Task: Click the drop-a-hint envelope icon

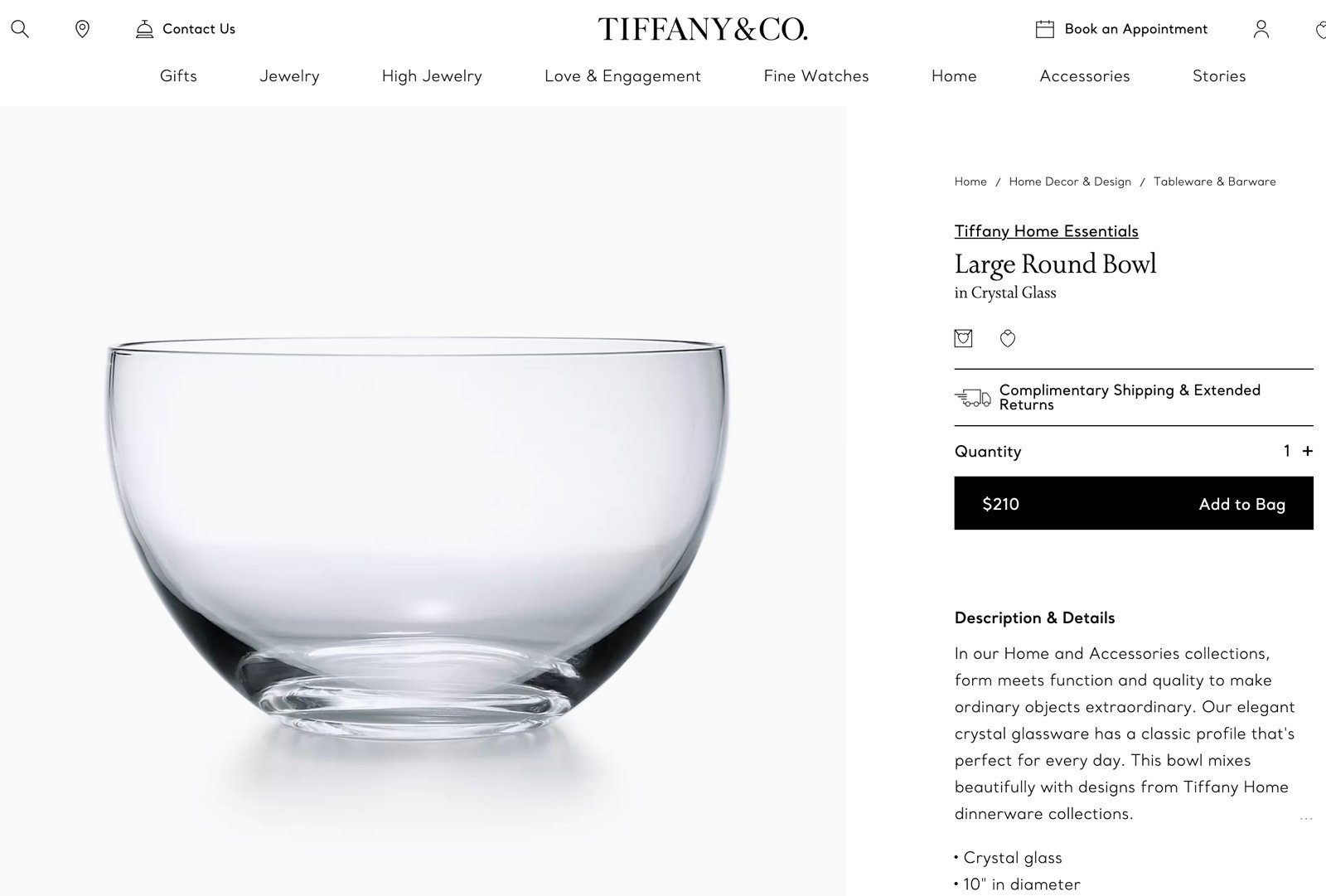Action: point(963,338)
